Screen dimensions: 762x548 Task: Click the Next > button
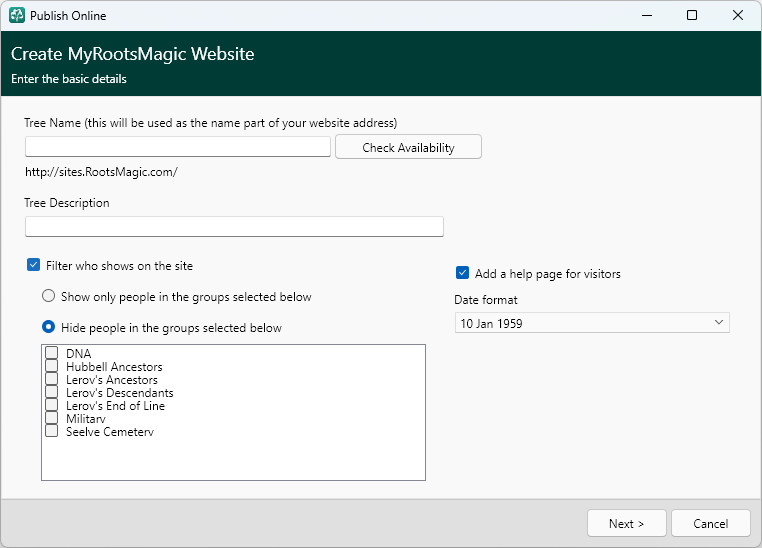pyautogui.click(x=626, y=523)
